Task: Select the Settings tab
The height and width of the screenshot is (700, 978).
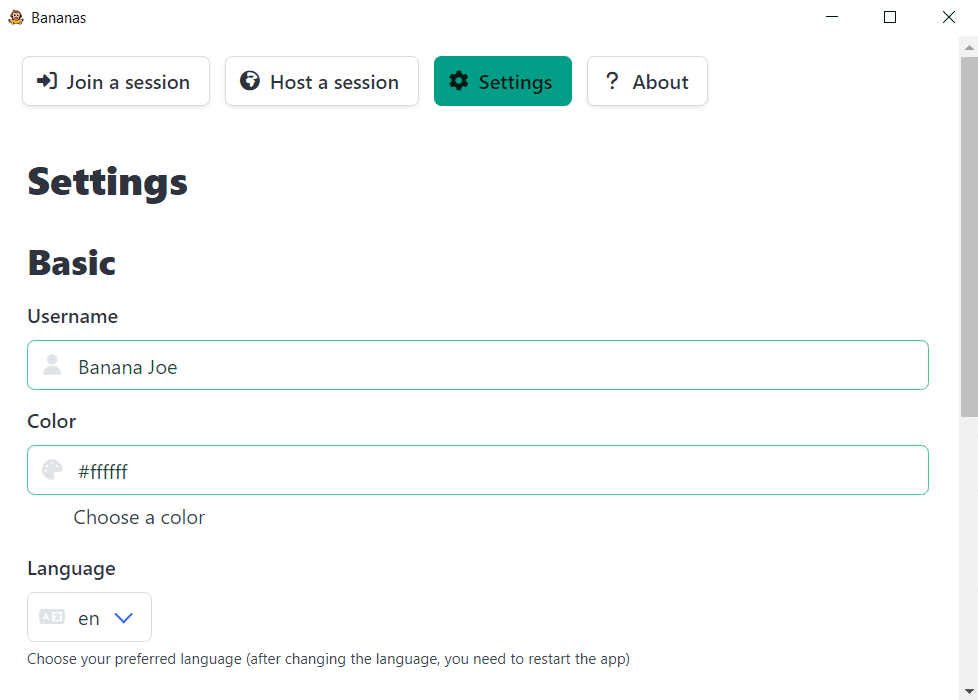Action: [x=503, y=81]
